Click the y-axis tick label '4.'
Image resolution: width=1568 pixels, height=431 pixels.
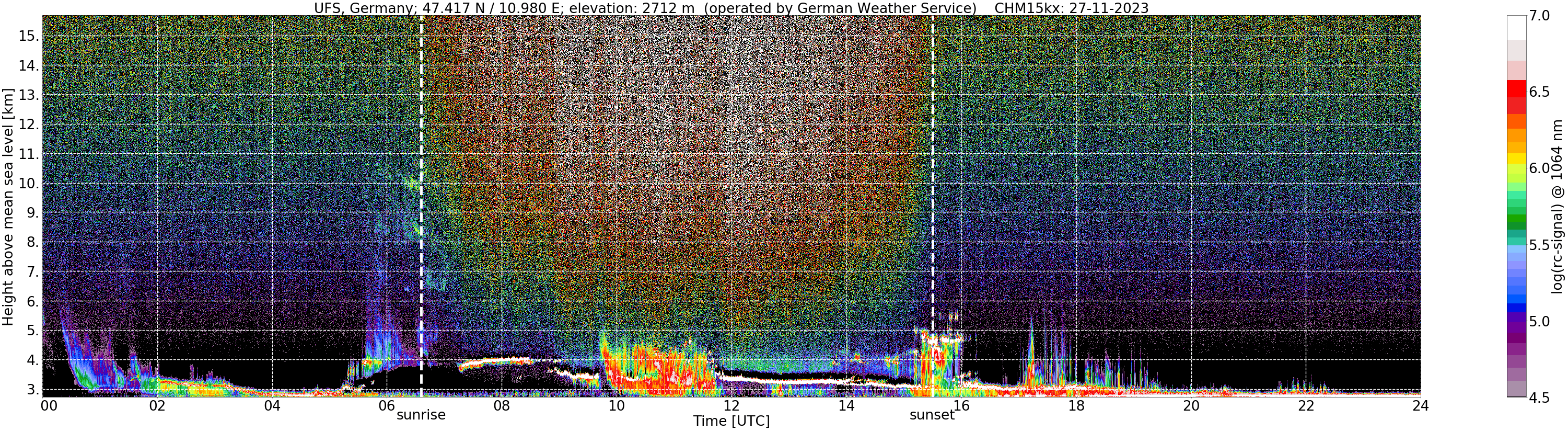coord(32,360)
